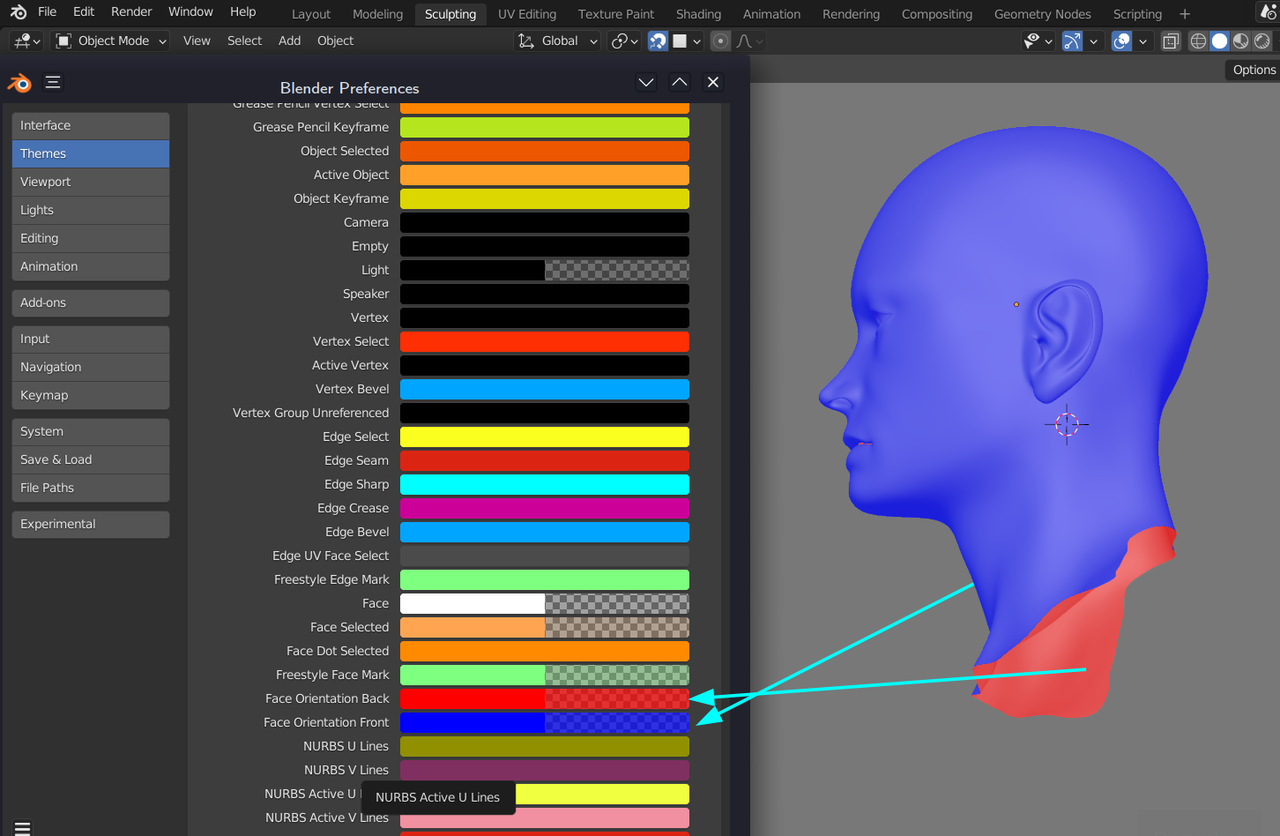This screenshot has width=1280, height=836.
Task: Switch to the Geometry Nodes workspace tab
Action: point(1043,14)
